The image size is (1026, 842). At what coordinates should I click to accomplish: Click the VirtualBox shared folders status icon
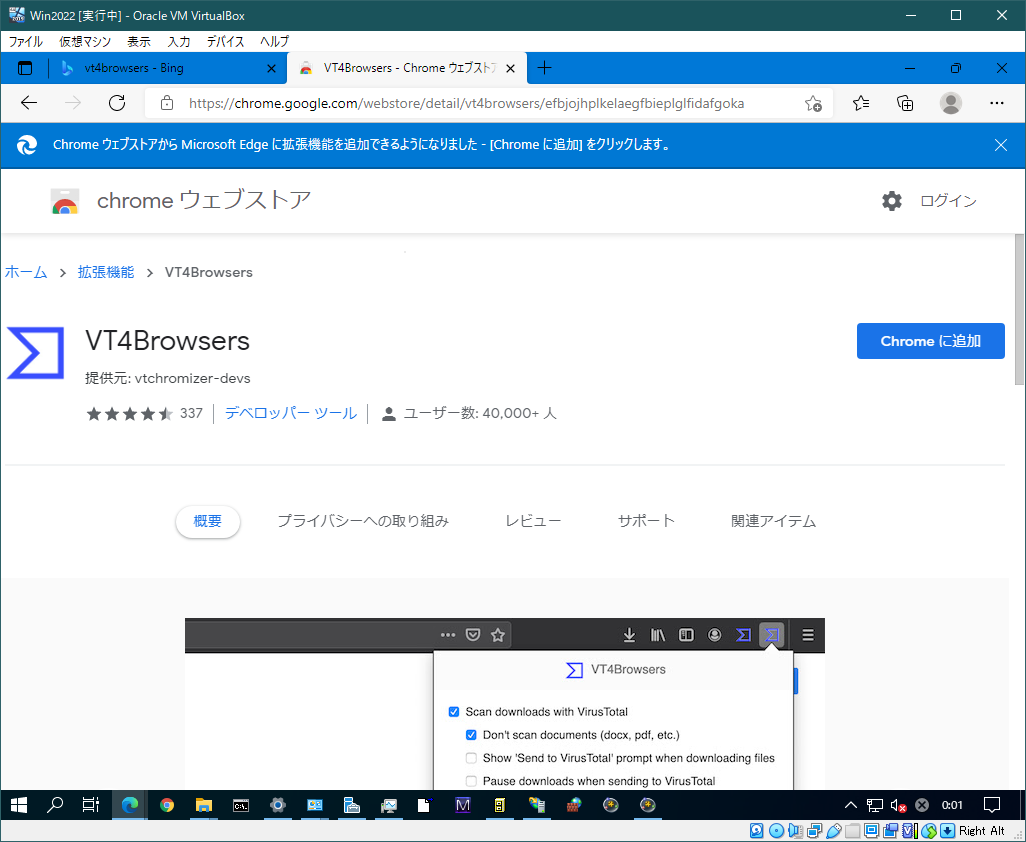click(853, 831)
